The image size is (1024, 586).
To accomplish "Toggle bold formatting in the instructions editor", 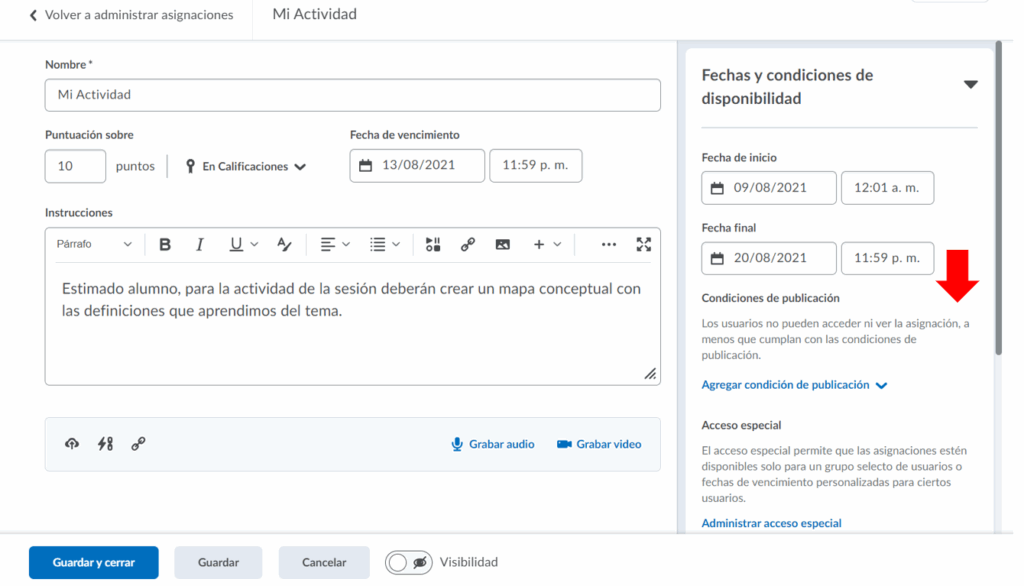I will pyautogui.click(x=165, y=245).
